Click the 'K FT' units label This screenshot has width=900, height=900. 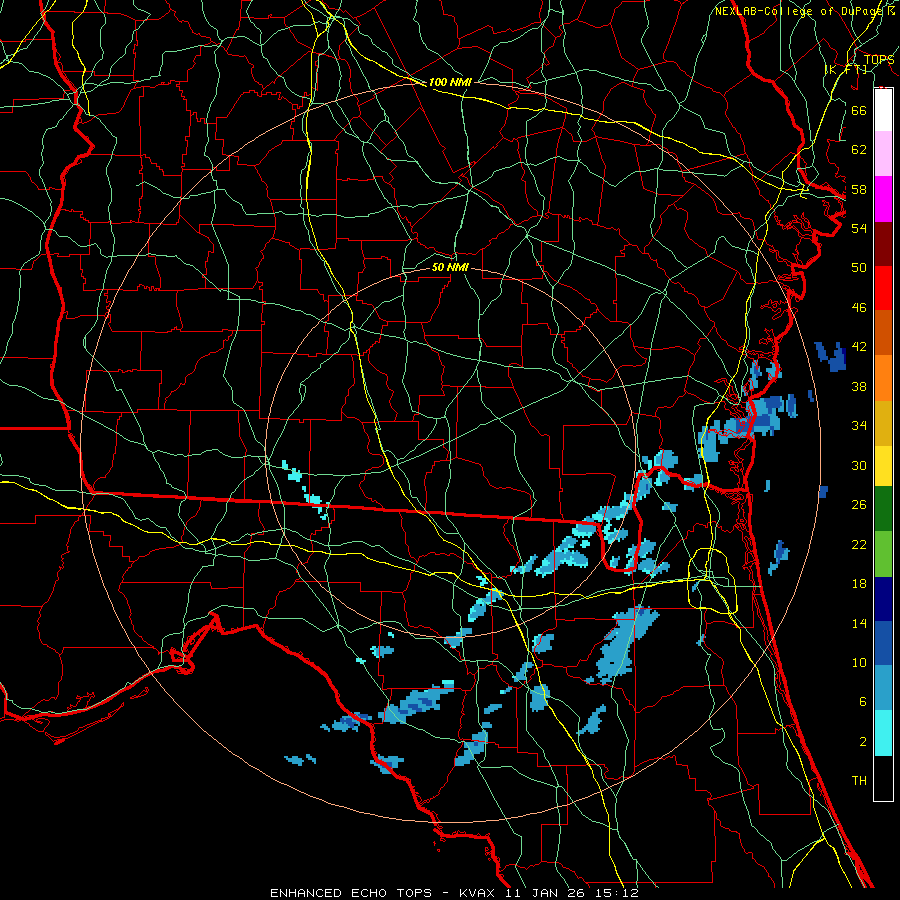click(x=846, y=69)
